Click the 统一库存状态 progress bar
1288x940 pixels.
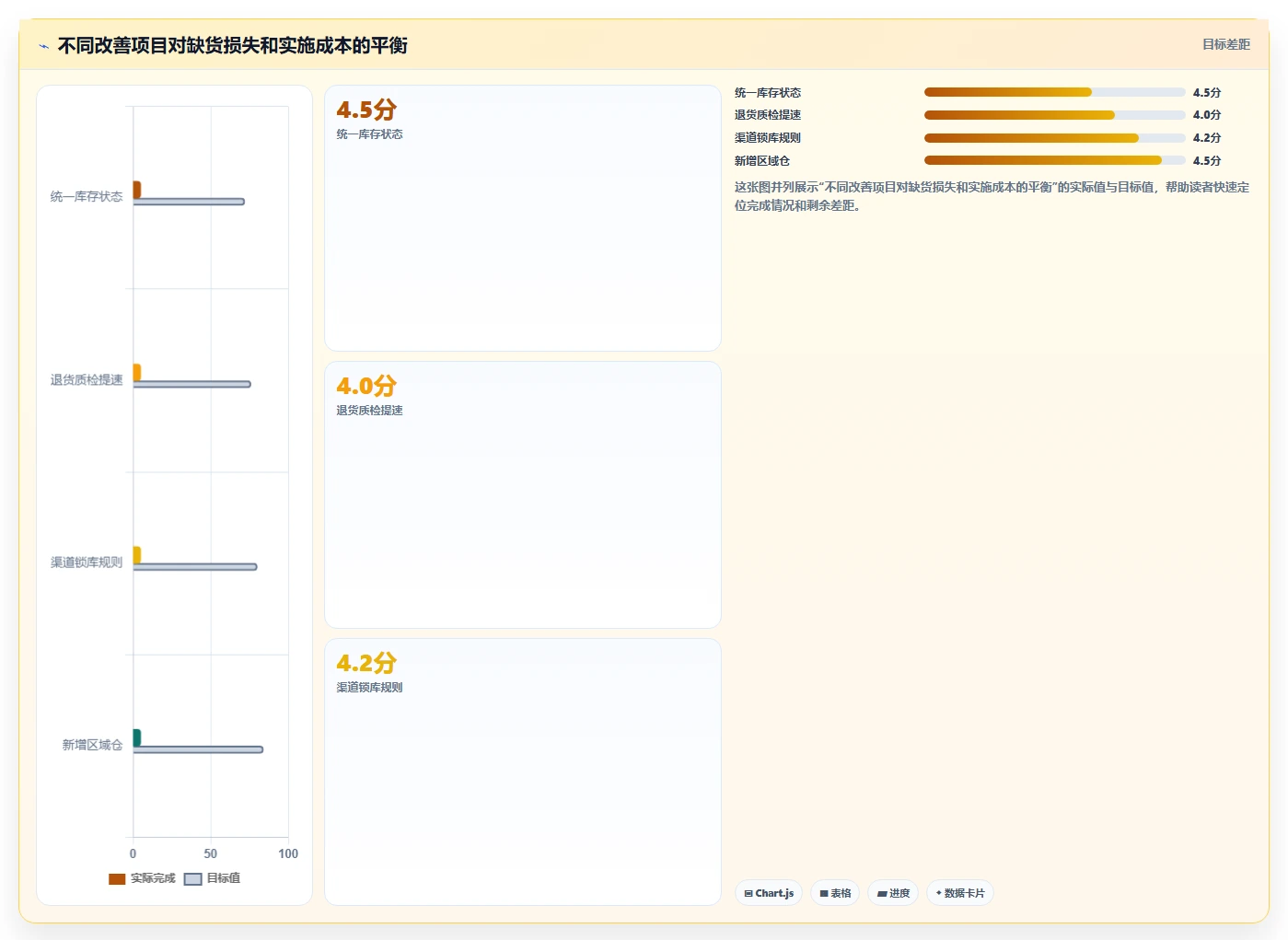1054,92
